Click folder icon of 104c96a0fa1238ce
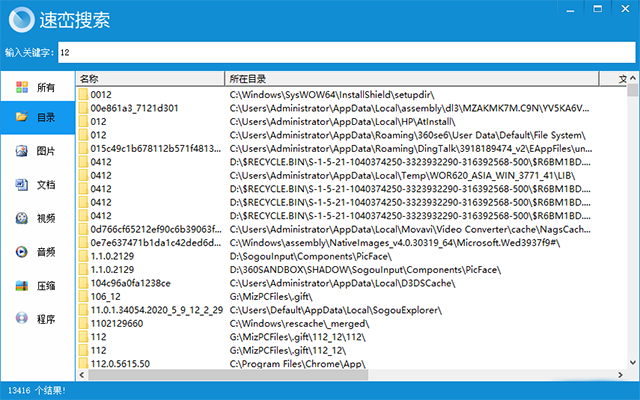 (83, 283)
